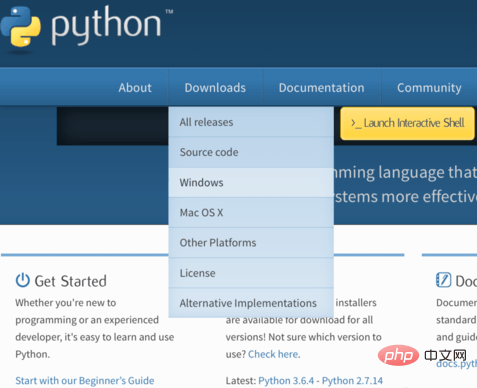Screen dimensions: 477x388
Task: Launch the Interactive Shell
Action: pyautogui.click(x=407, y=123)
